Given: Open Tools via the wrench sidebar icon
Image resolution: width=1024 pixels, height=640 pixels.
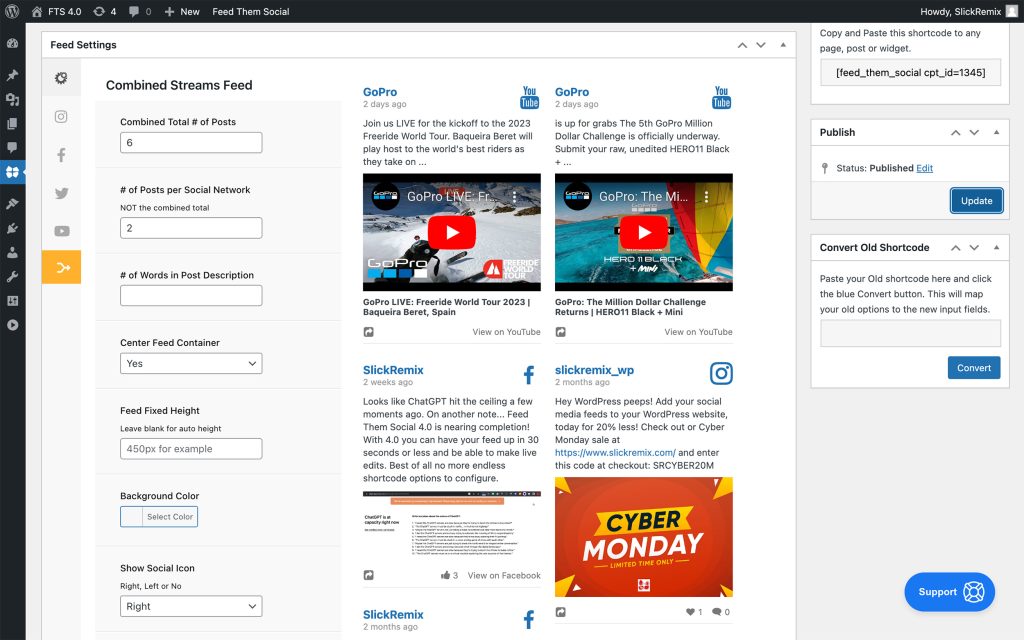Looking at the screenshot, I should click(12, 276).
